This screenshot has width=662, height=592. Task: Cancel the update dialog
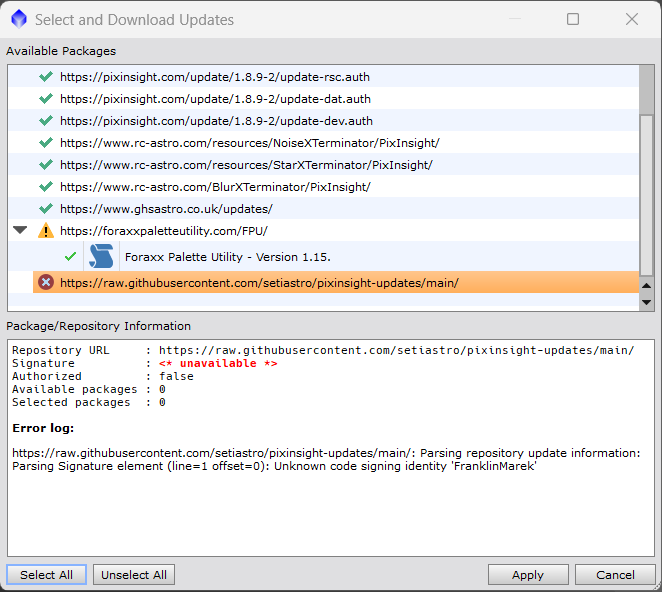(615, 575)
